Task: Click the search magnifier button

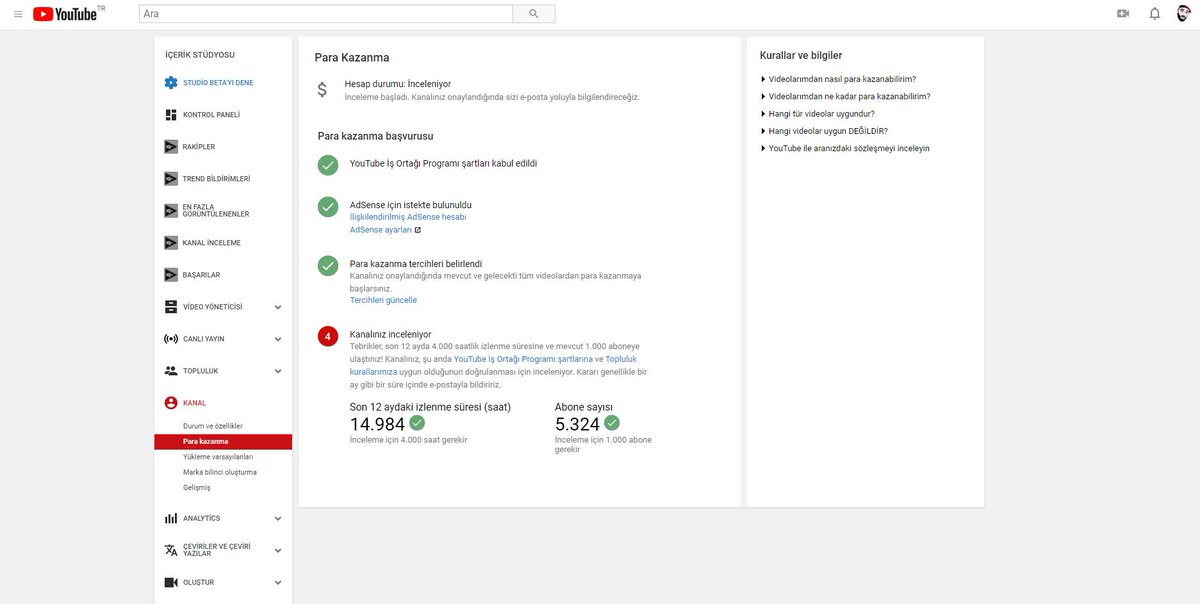Action: click(534, 14)
